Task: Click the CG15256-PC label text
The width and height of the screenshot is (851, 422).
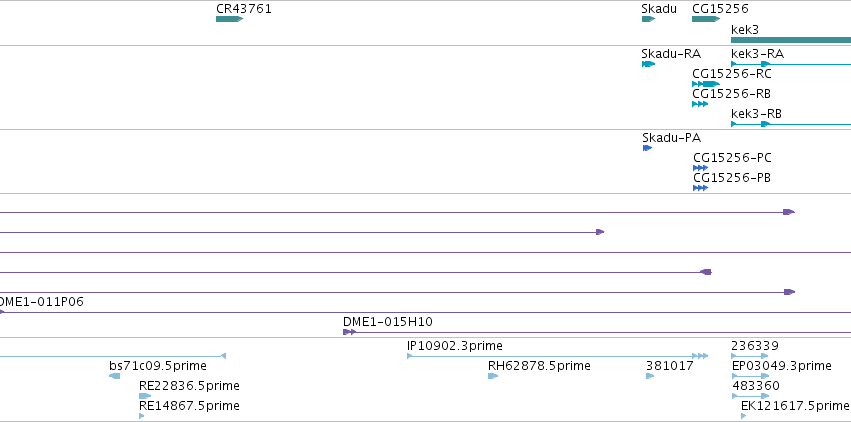Action: pyautogui.click(x=732, y=158)
